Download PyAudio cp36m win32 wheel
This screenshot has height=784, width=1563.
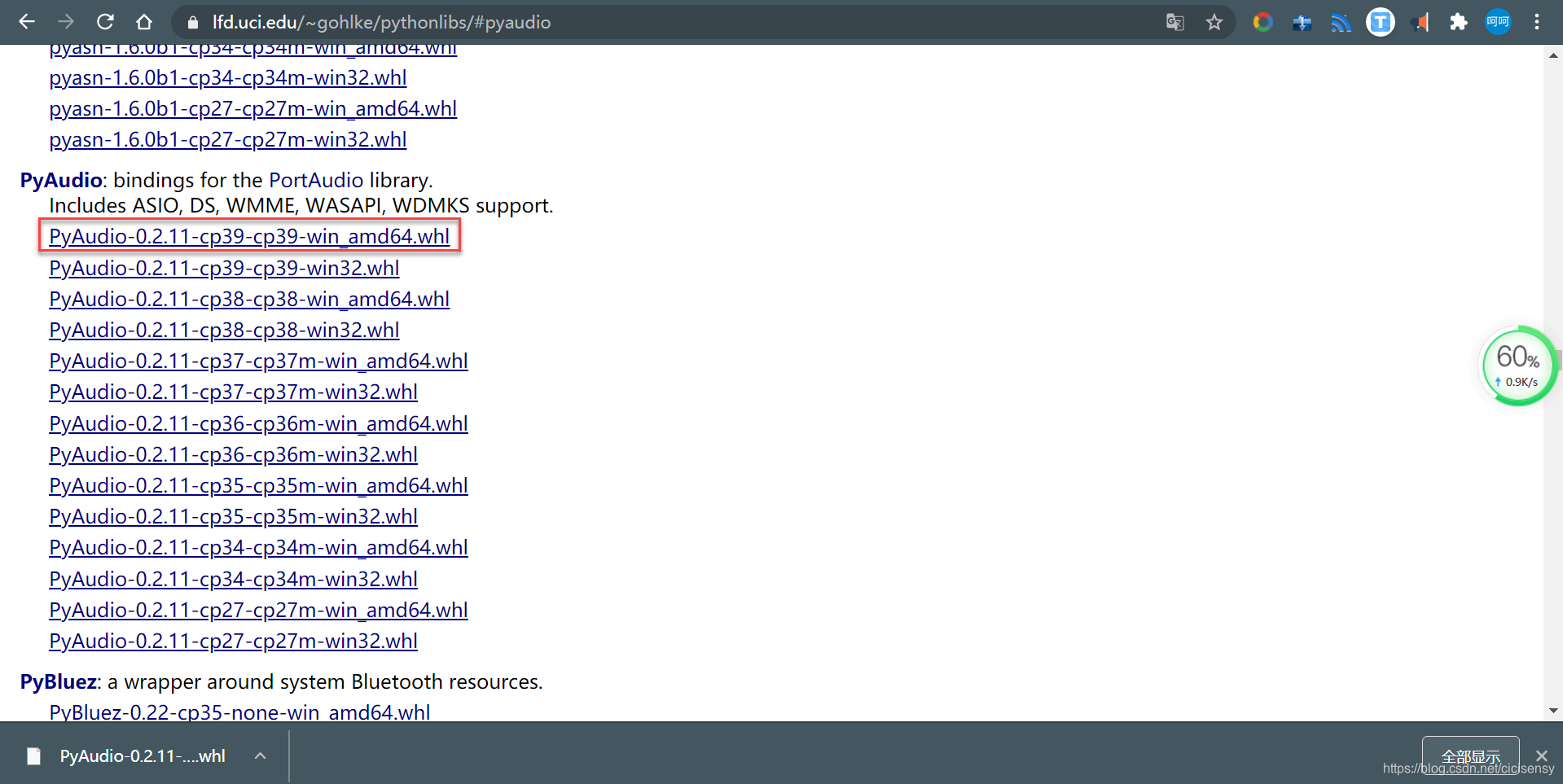tap(233, 454)
